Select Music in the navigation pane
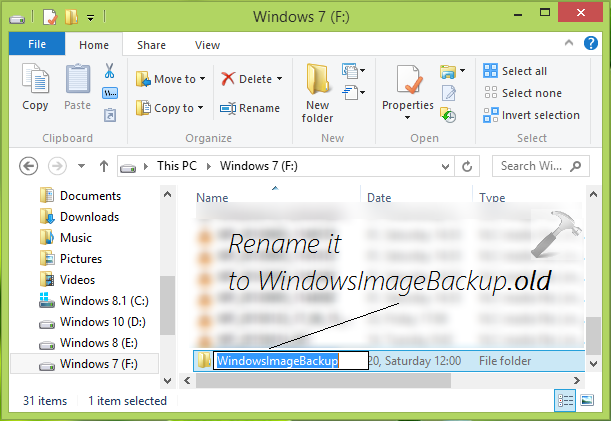The width and height of the screenshot is (611, 421). pyautogui.click(x=66, y=237)
